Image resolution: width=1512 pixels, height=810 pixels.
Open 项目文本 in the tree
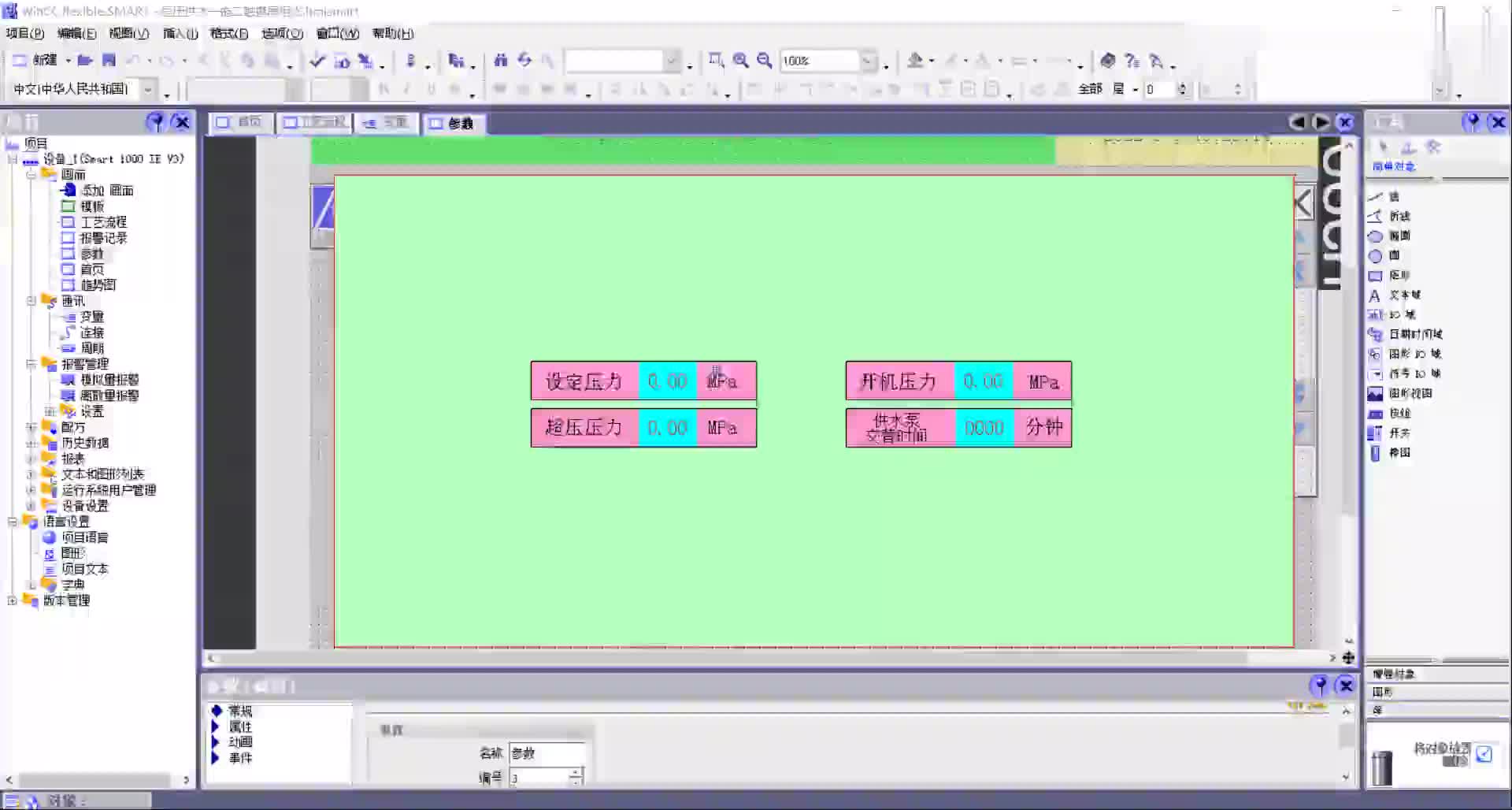[76, 568]
